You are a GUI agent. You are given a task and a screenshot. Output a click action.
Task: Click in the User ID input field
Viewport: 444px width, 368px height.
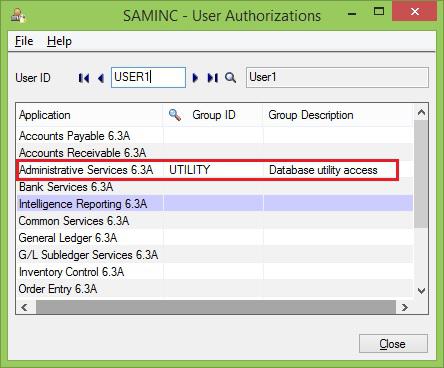(x=148, y=77)
